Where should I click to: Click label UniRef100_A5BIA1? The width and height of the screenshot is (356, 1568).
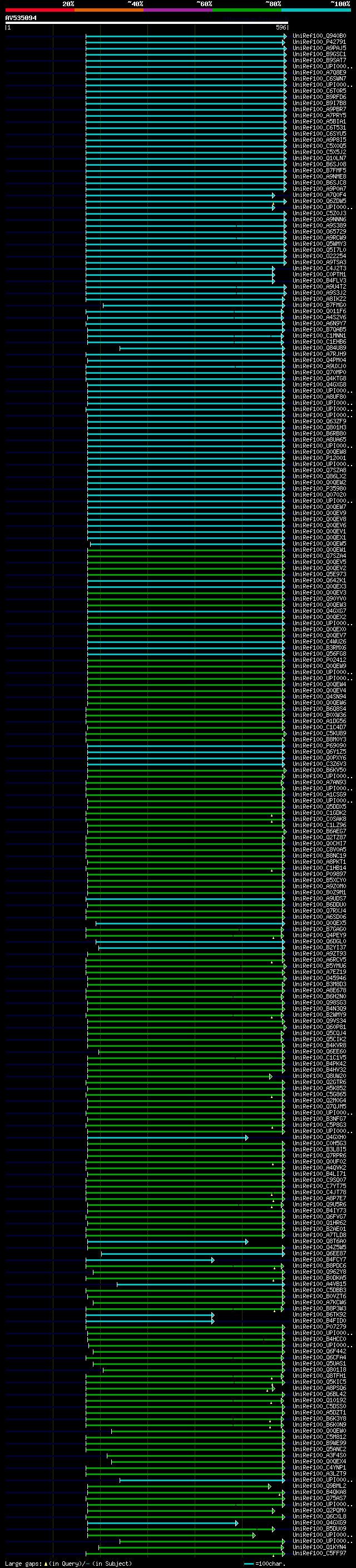tap(319, 121)
